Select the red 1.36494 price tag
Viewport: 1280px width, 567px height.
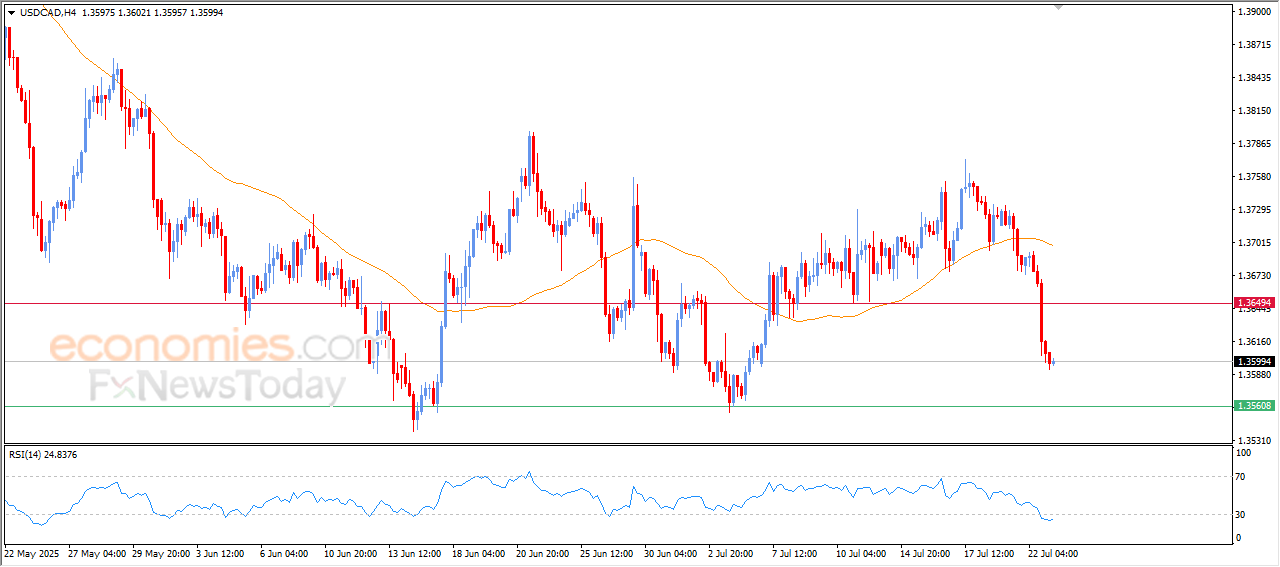pos(1254,302)
